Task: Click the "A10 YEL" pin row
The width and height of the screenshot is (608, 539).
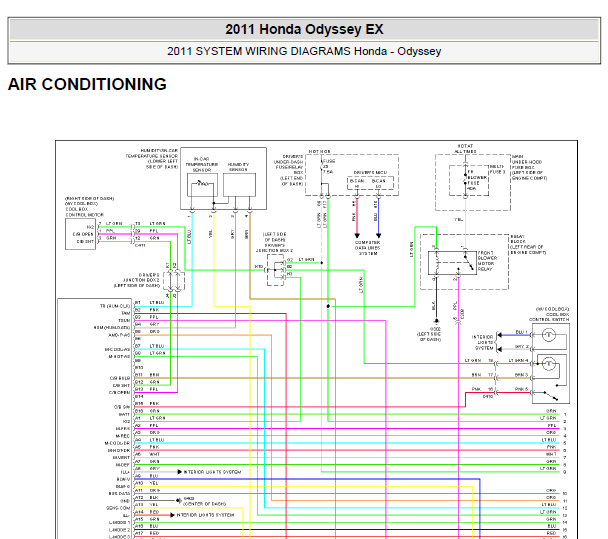Action: pos(147,483)
